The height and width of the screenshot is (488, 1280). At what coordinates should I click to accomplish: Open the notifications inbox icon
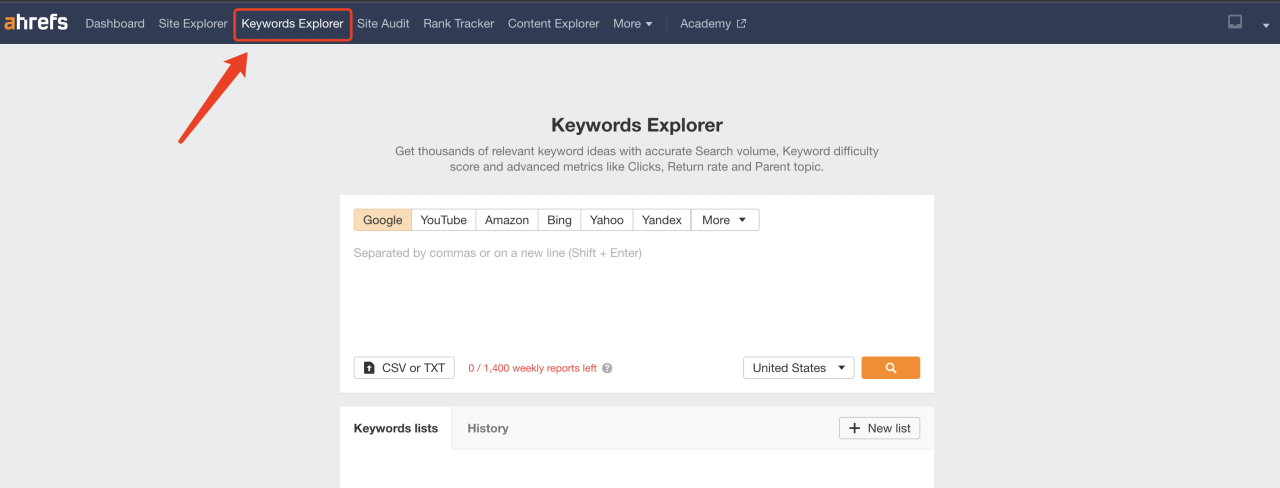point(1235,22)
